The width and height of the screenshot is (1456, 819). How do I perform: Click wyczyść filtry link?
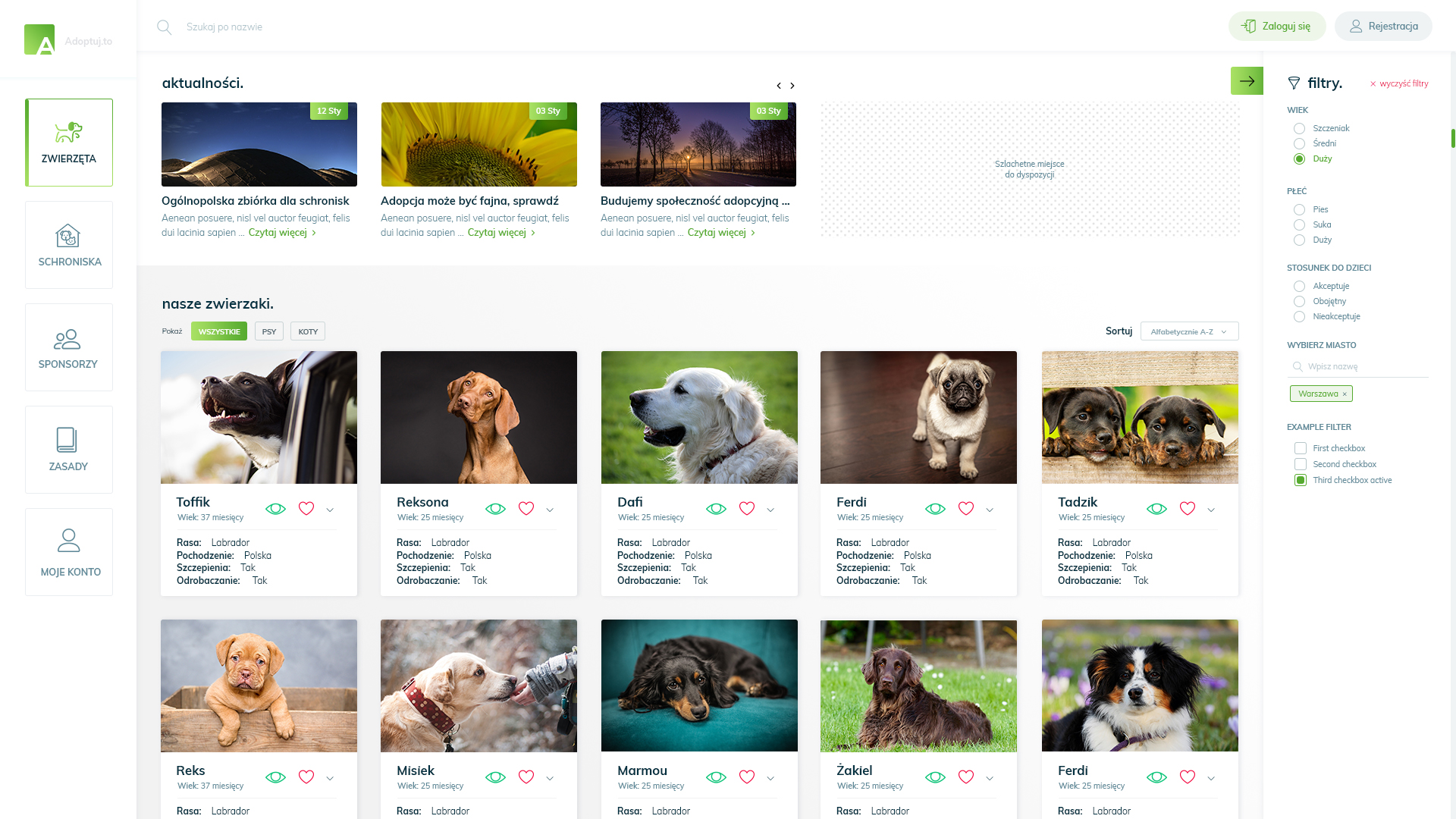click(1399, 84)
